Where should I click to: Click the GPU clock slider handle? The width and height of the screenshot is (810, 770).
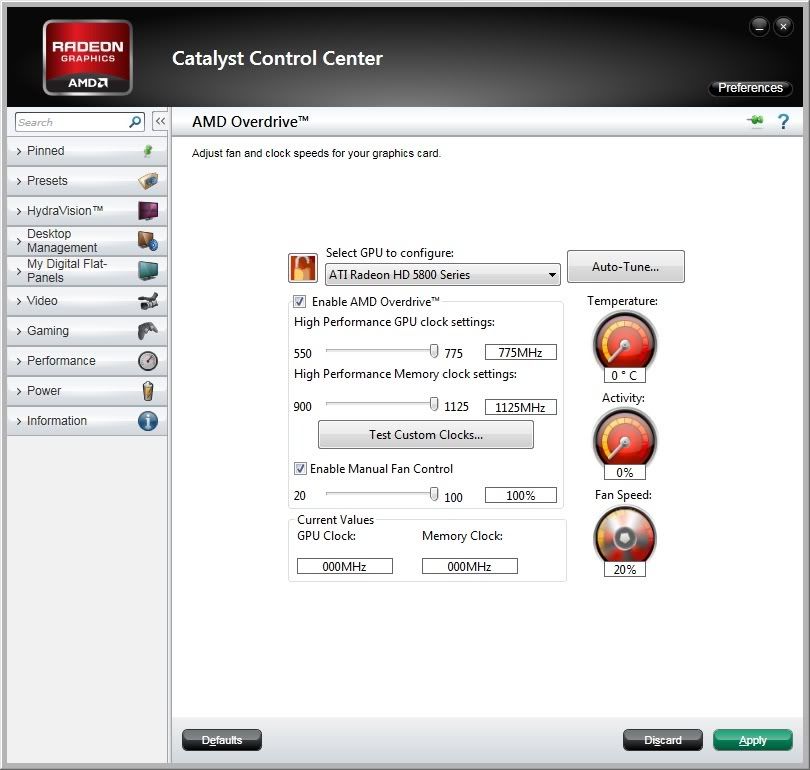click(x=434, y=351)
